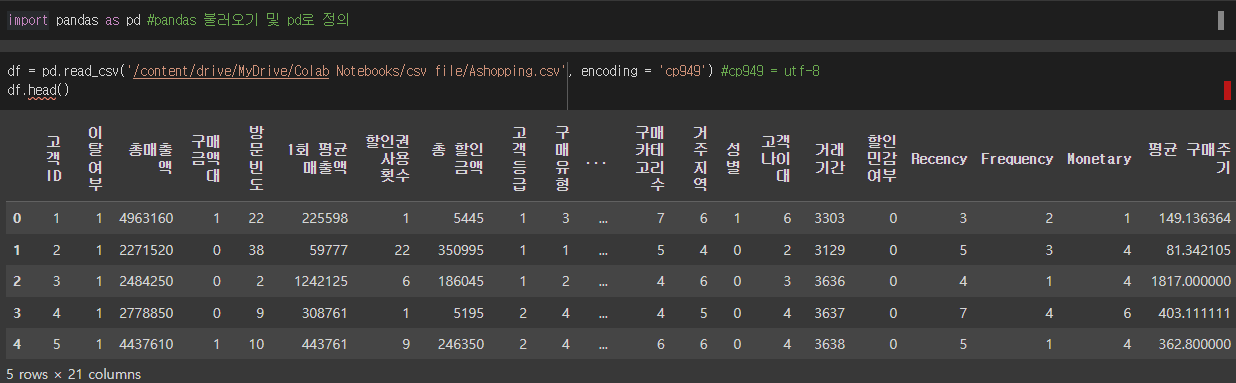Select the 구매유형 column header
The image size is (1236, 383).
pos(561,159)
